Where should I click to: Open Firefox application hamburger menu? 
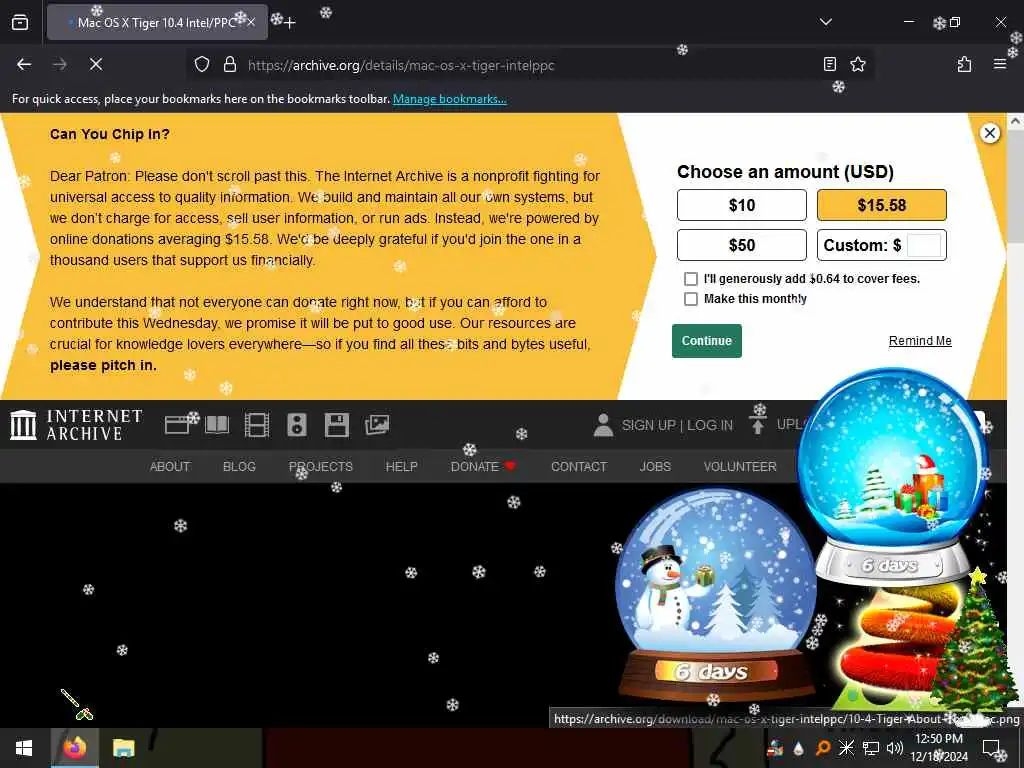point(1000,64)
